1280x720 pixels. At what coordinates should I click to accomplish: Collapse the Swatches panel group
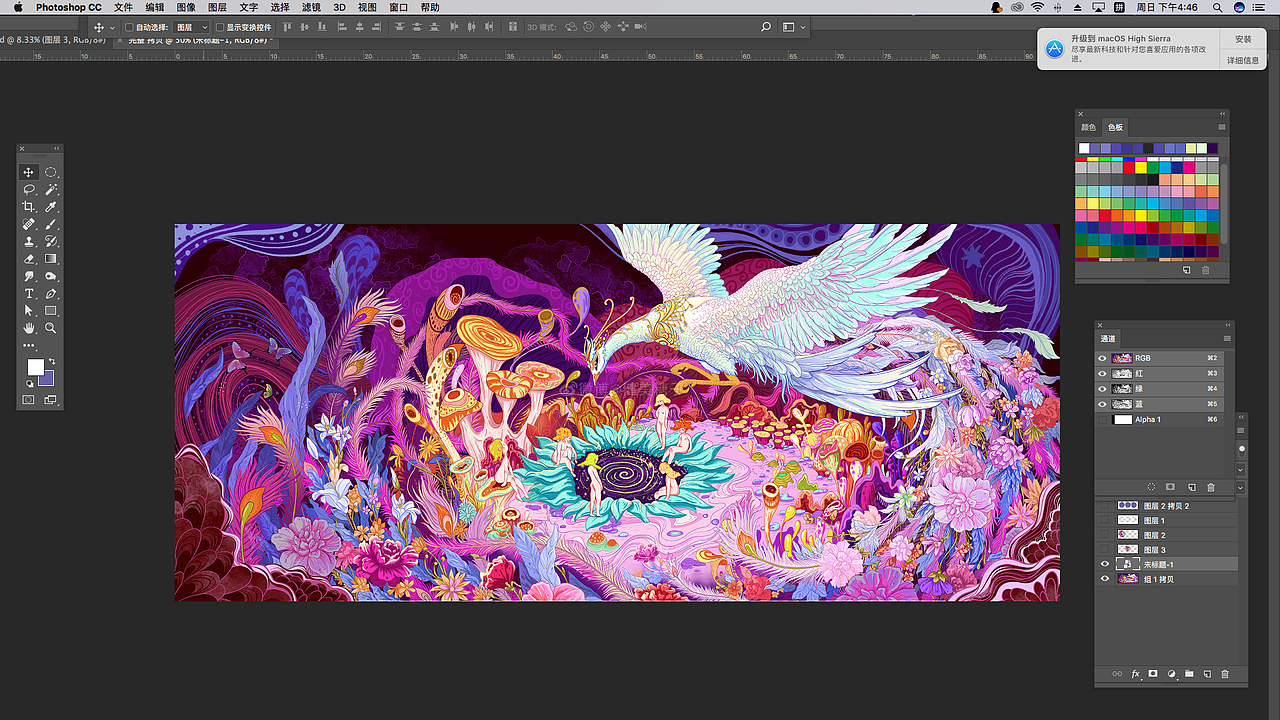click(x=1222, y=114)
